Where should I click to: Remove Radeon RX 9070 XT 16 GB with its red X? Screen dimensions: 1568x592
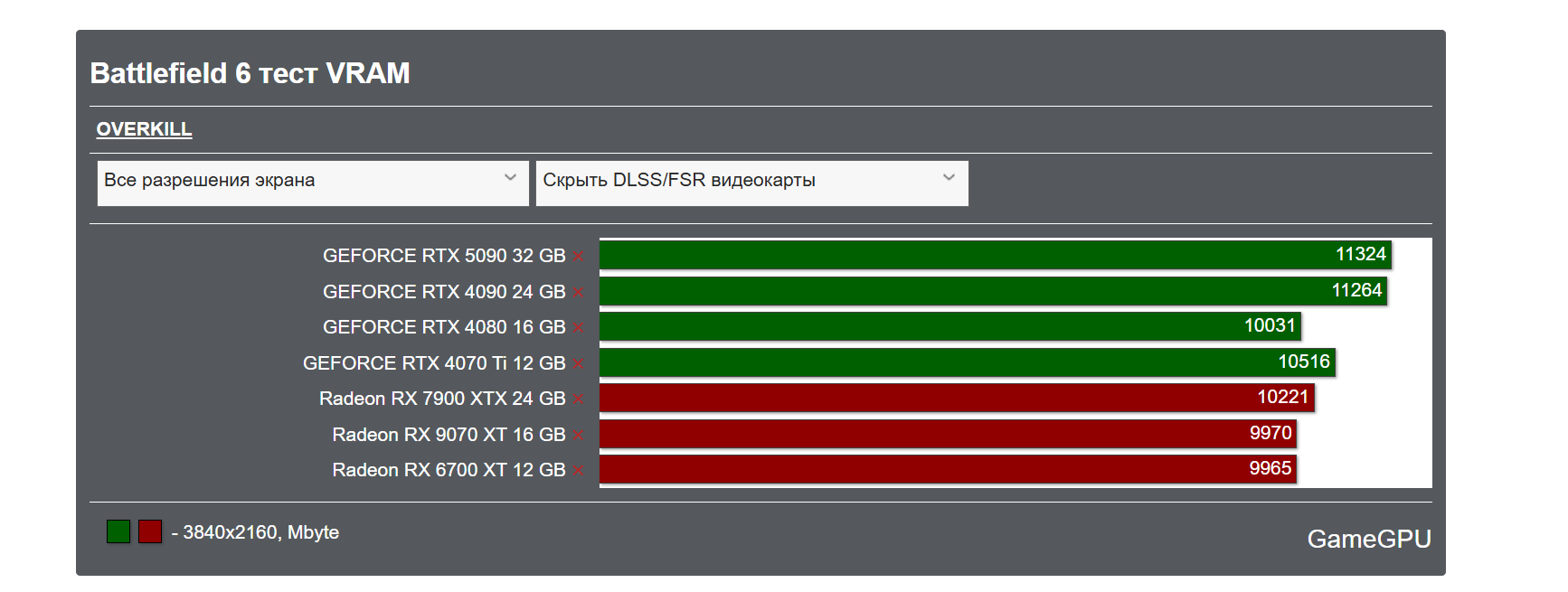(x=578, y=435)
